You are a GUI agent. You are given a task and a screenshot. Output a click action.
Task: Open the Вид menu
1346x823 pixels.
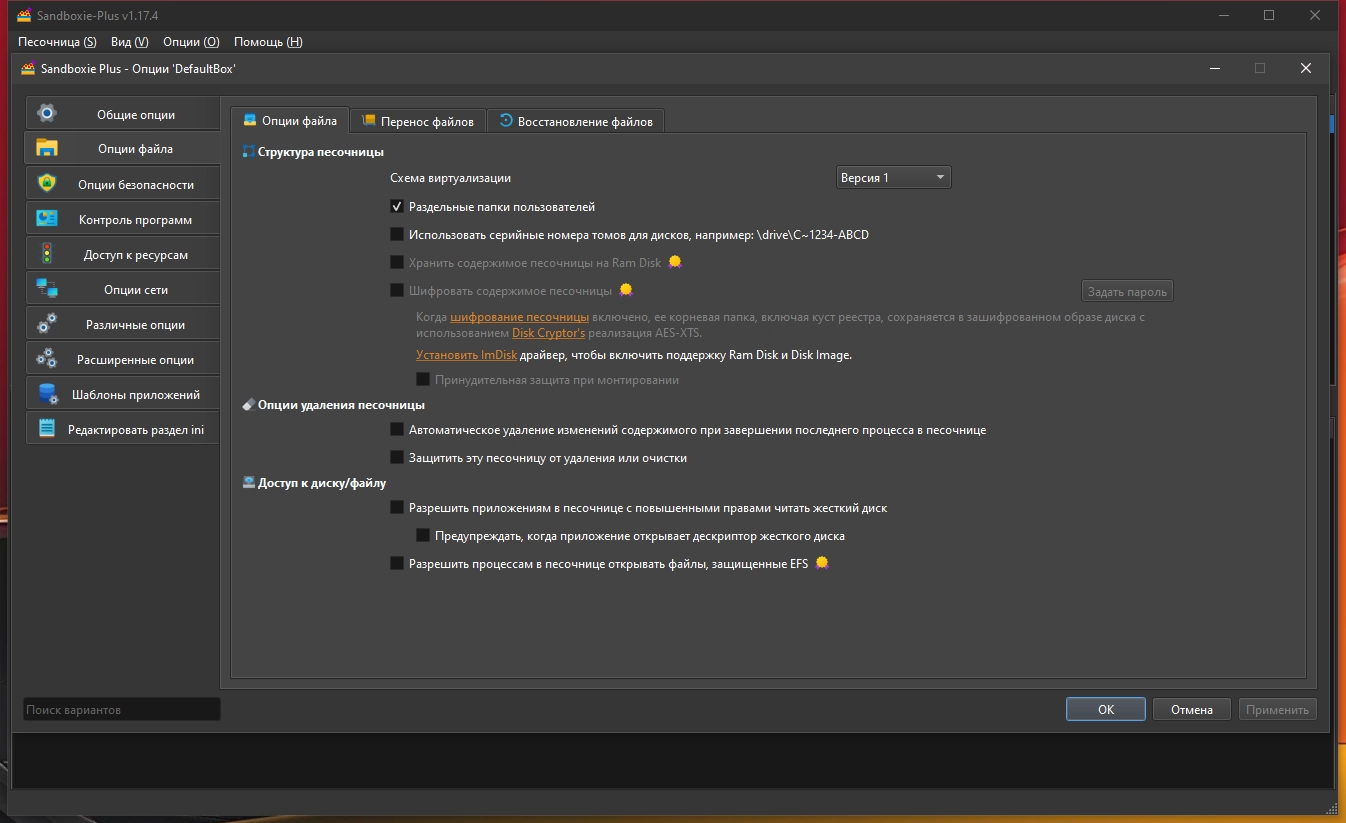point(130,42)
